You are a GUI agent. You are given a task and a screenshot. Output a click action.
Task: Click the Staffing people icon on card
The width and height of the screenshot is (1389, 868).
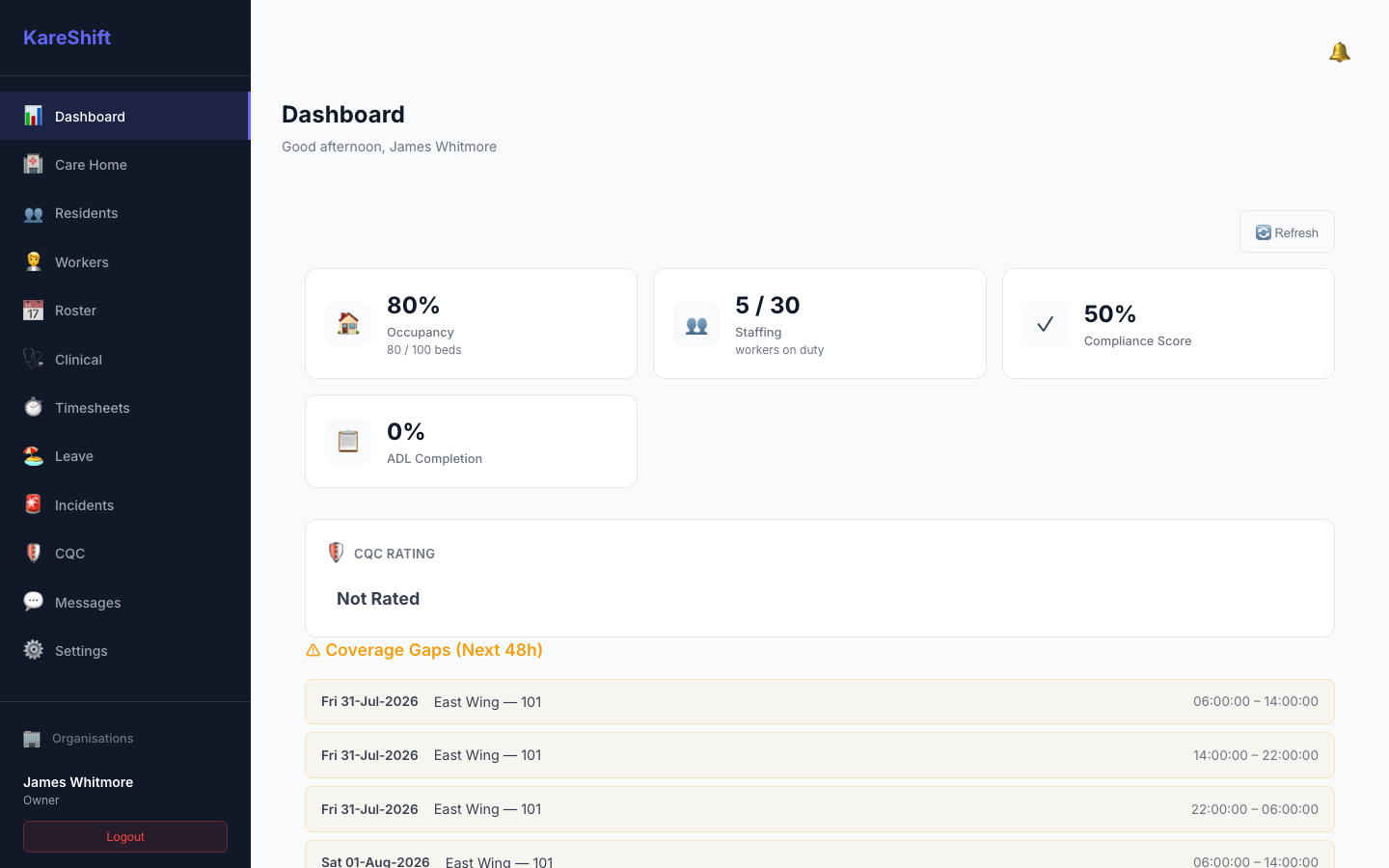coord(696,324)
